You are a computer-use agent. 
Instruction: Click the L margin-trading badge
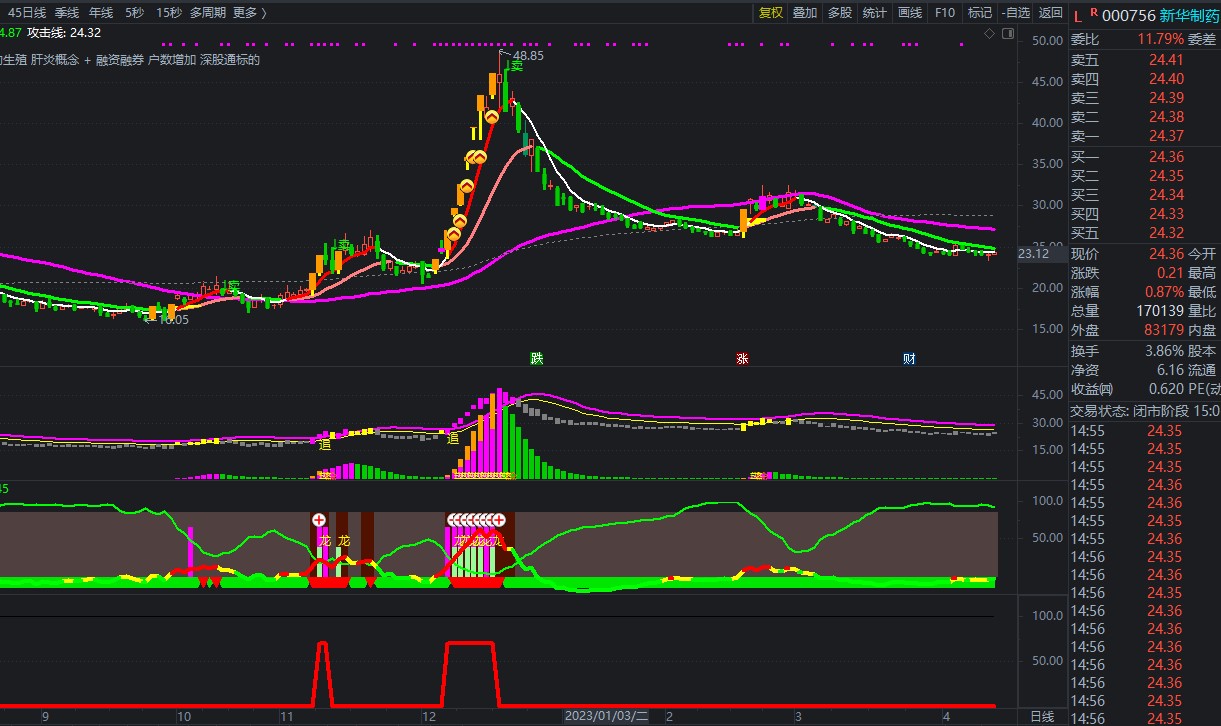(x=1077, y=16)
